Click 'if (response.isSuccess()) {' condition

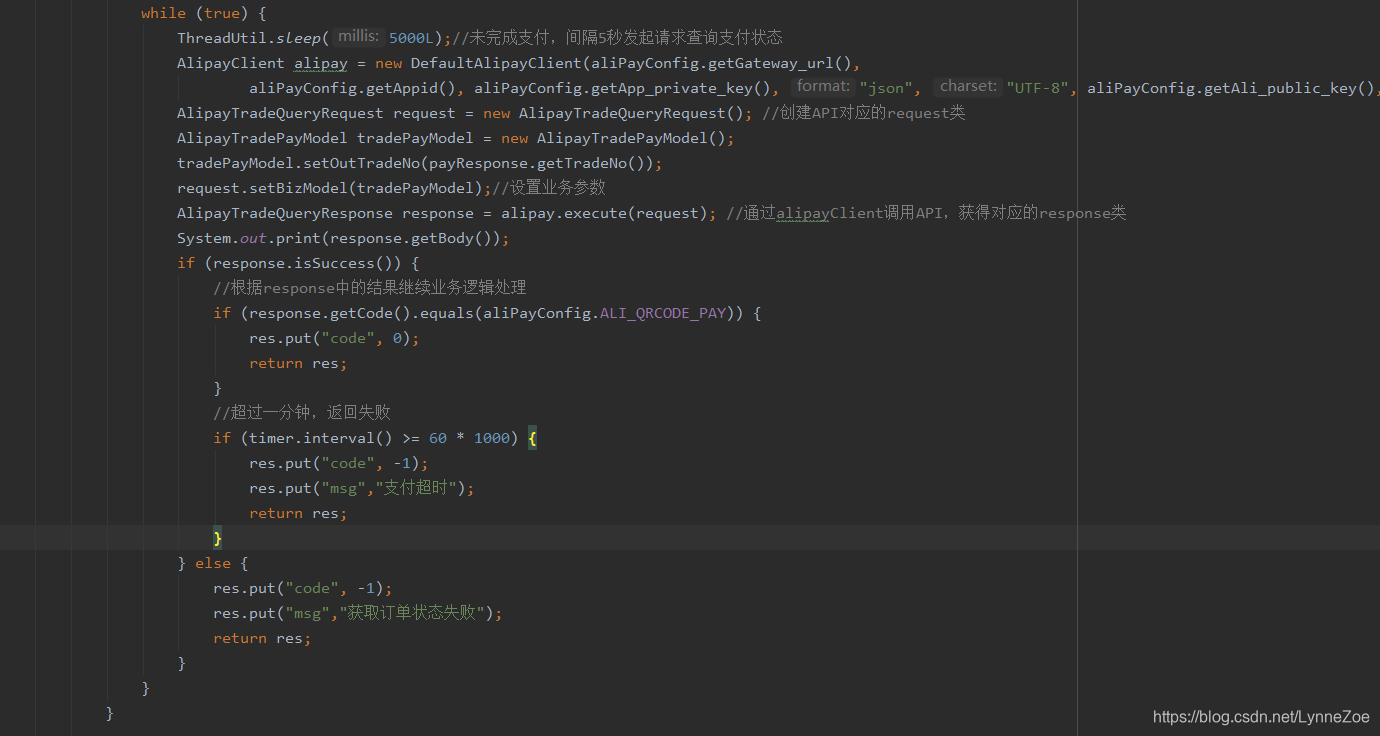298,263
